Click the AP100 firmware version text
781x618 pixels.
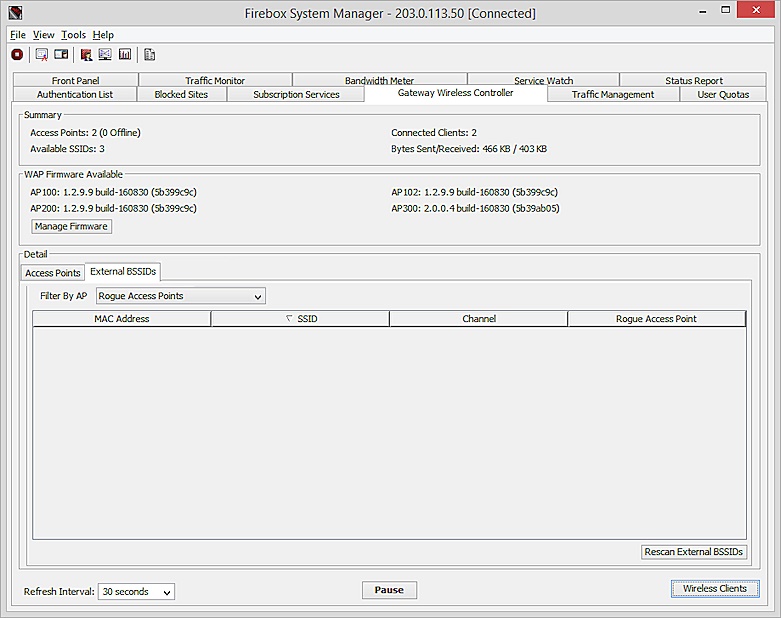pos(114,192)
